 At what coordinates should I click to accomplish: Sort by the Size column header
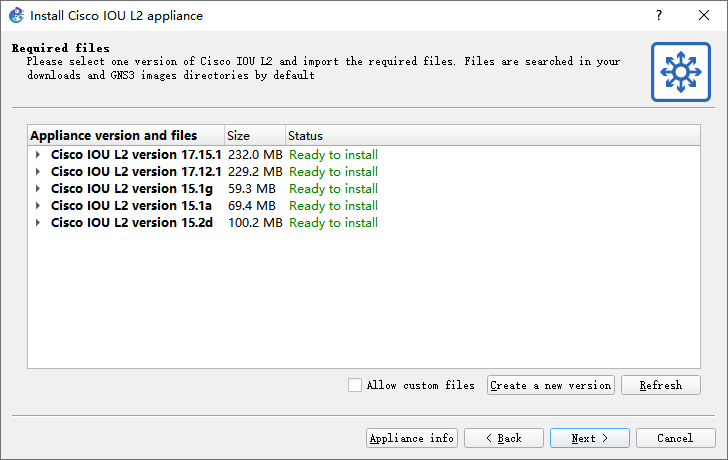point(254,136)
